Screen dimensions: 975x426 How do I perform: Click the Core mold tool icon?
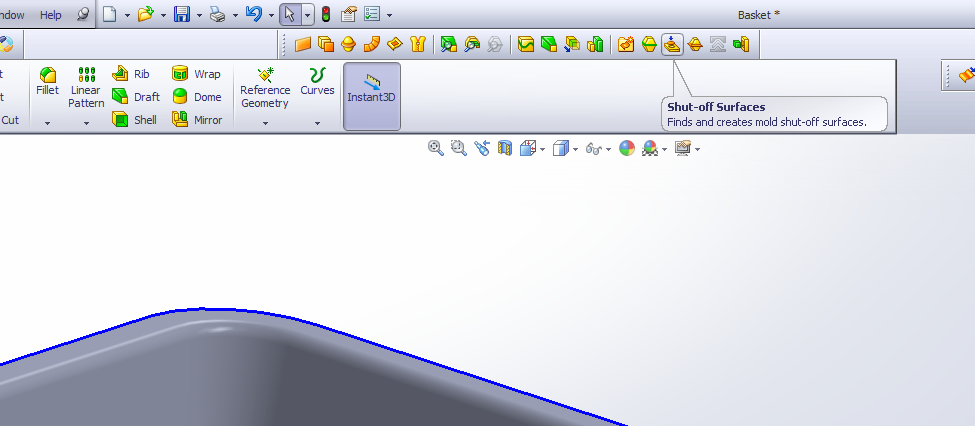pyautogui.click(x=741, y=44)
